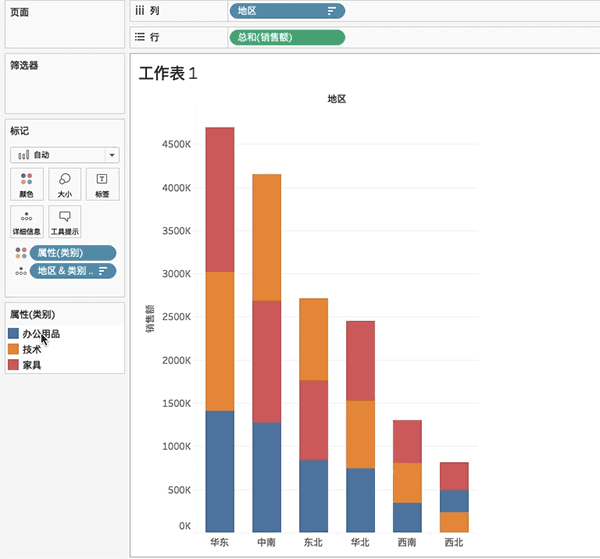The width and height of the screenshot is (600, 559).
Task: Click the 华东 label on the x-axis
Action: pos(219,543)
